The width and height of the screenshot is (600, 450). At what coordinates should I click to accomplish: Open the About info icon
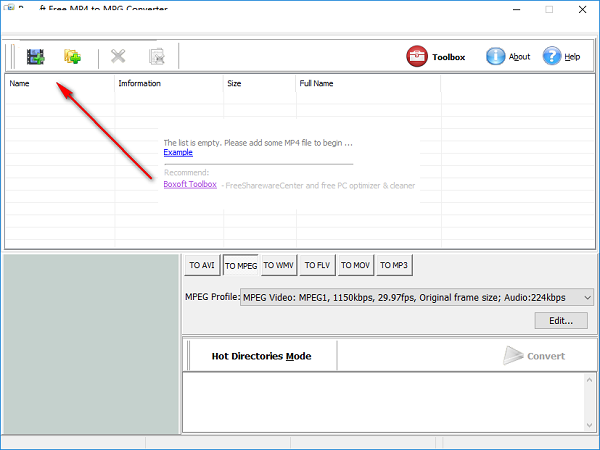pyautogui.click(x=495, y=56)
